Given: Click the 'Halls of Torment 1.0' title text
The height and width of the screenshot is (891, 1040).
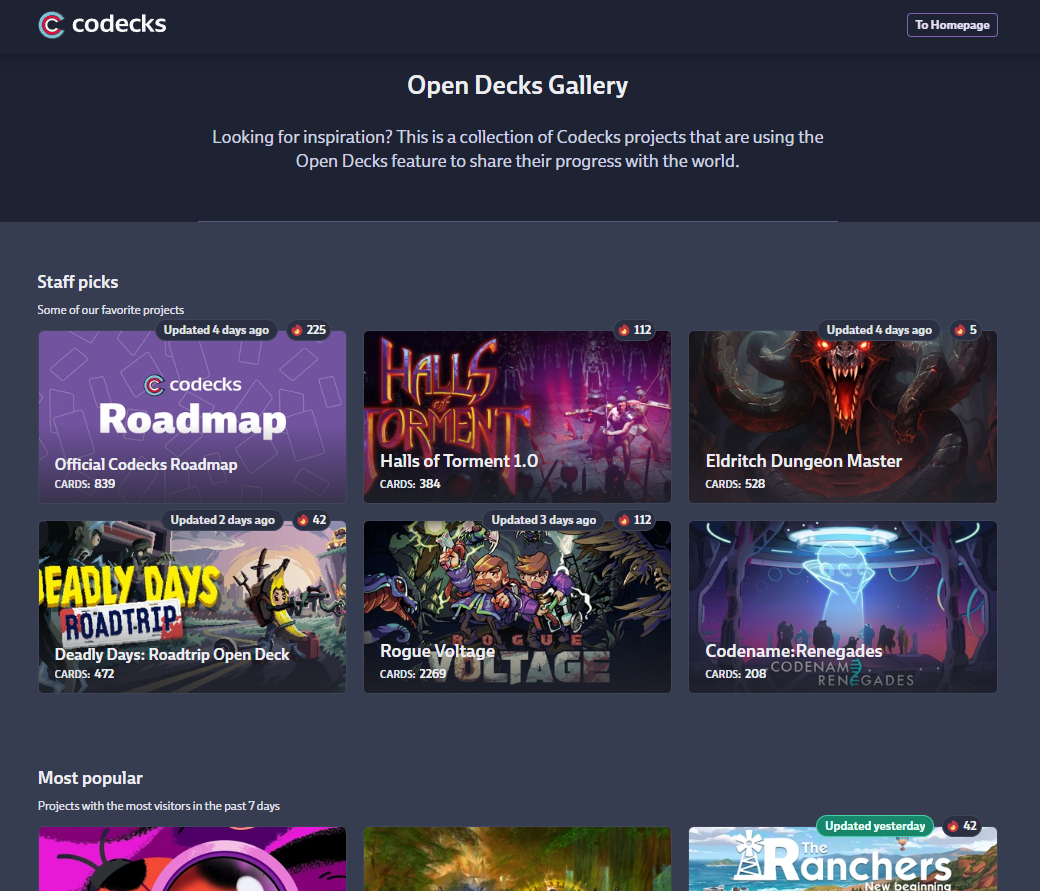Looking at the screenshot, I should tap(459, 460).
